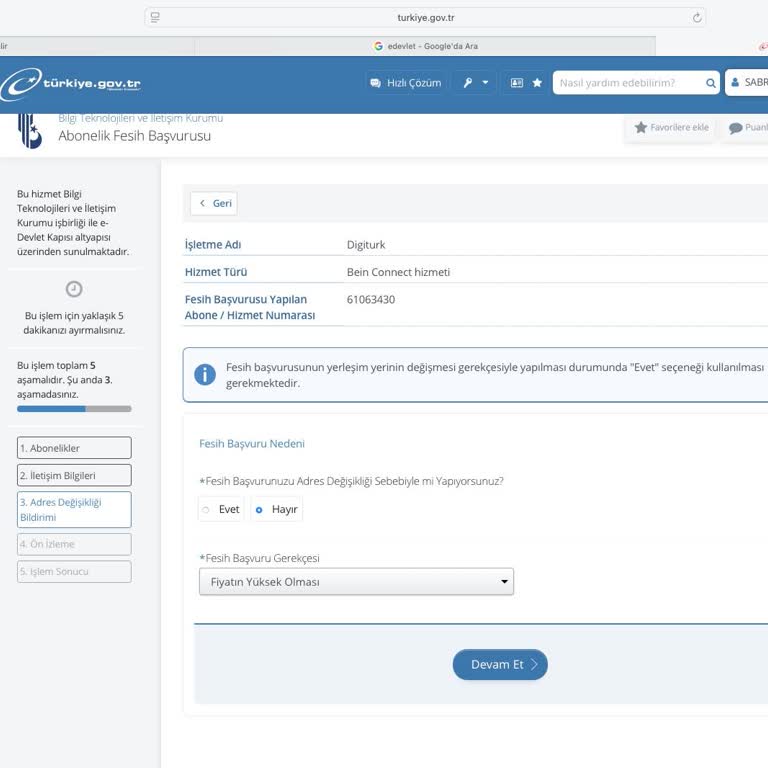Click the BTK institution logo
The height and width of the screenshot is (768, 768).
coord(30,130)
